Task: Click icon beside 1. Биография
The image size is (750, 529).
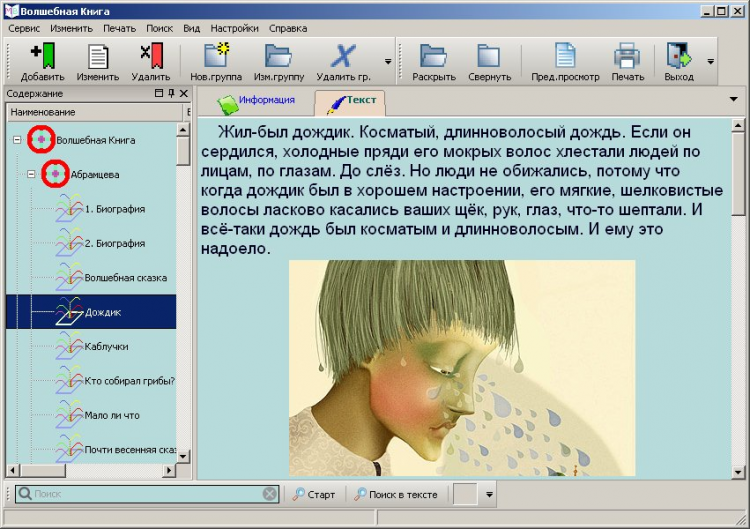Action: click(69, 209)
